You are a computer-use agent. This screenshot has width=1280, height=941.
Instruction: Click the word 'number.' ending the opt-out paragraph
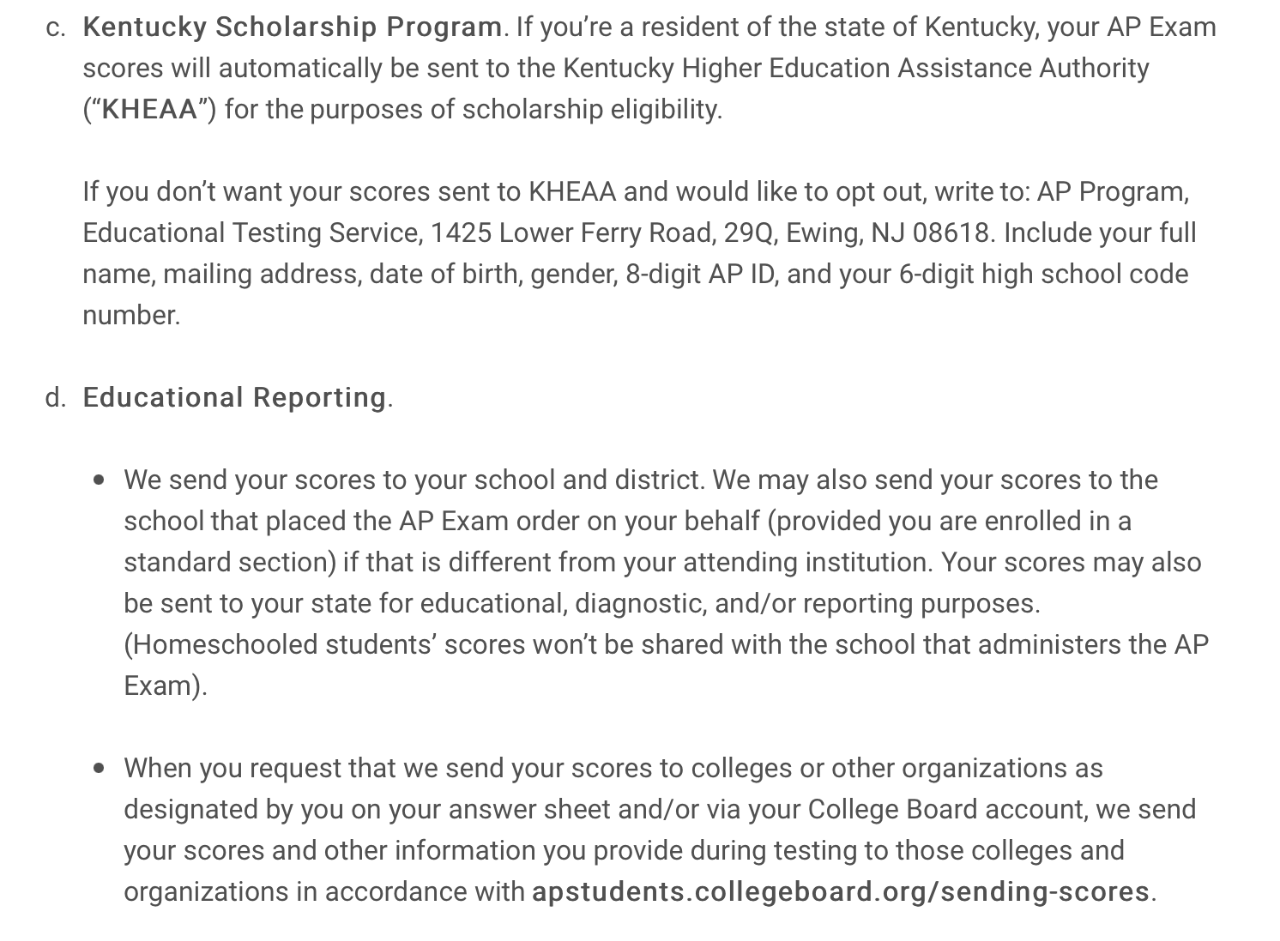click(131, 316)
